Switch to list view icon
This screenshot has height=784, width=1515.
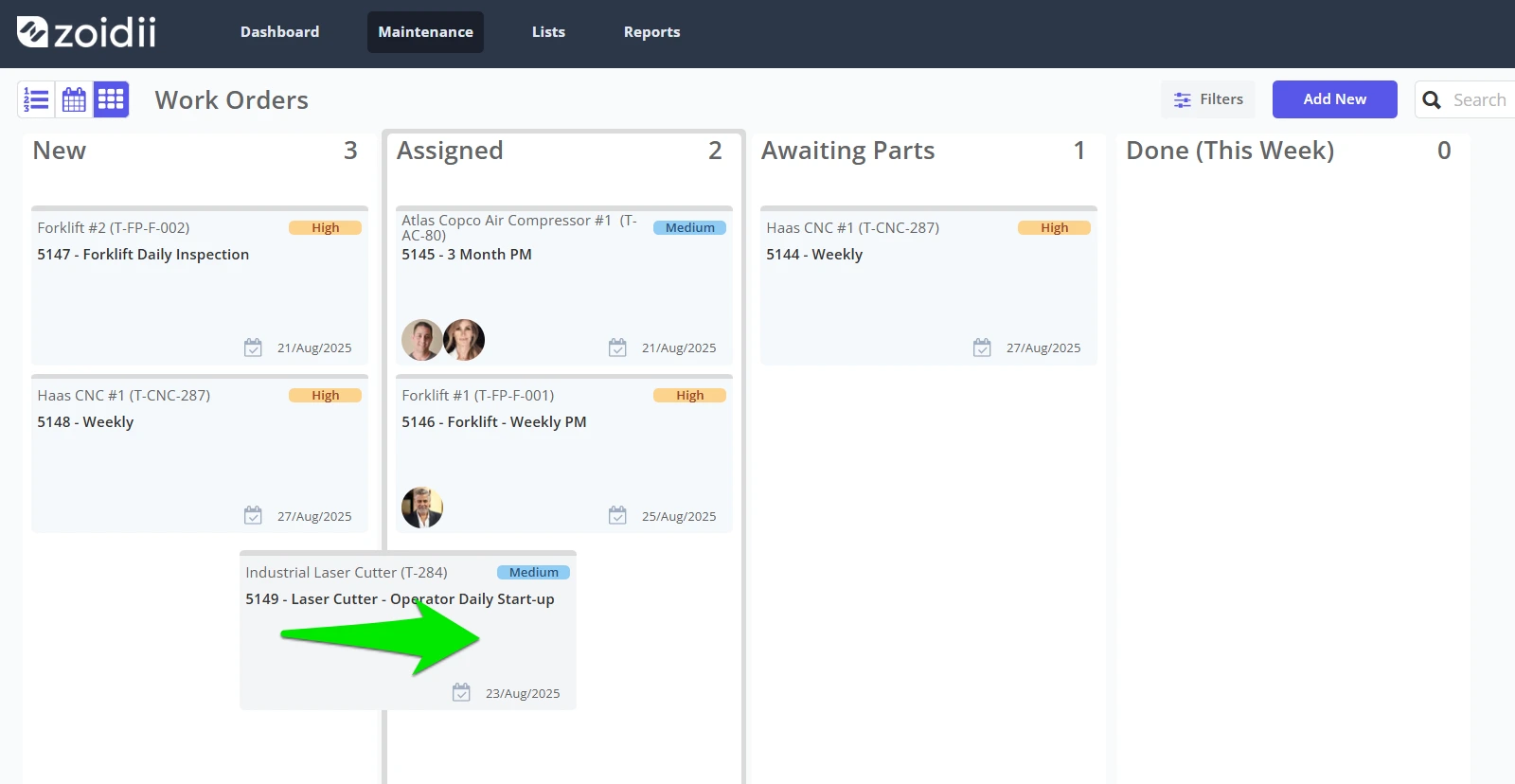(36, 99)
